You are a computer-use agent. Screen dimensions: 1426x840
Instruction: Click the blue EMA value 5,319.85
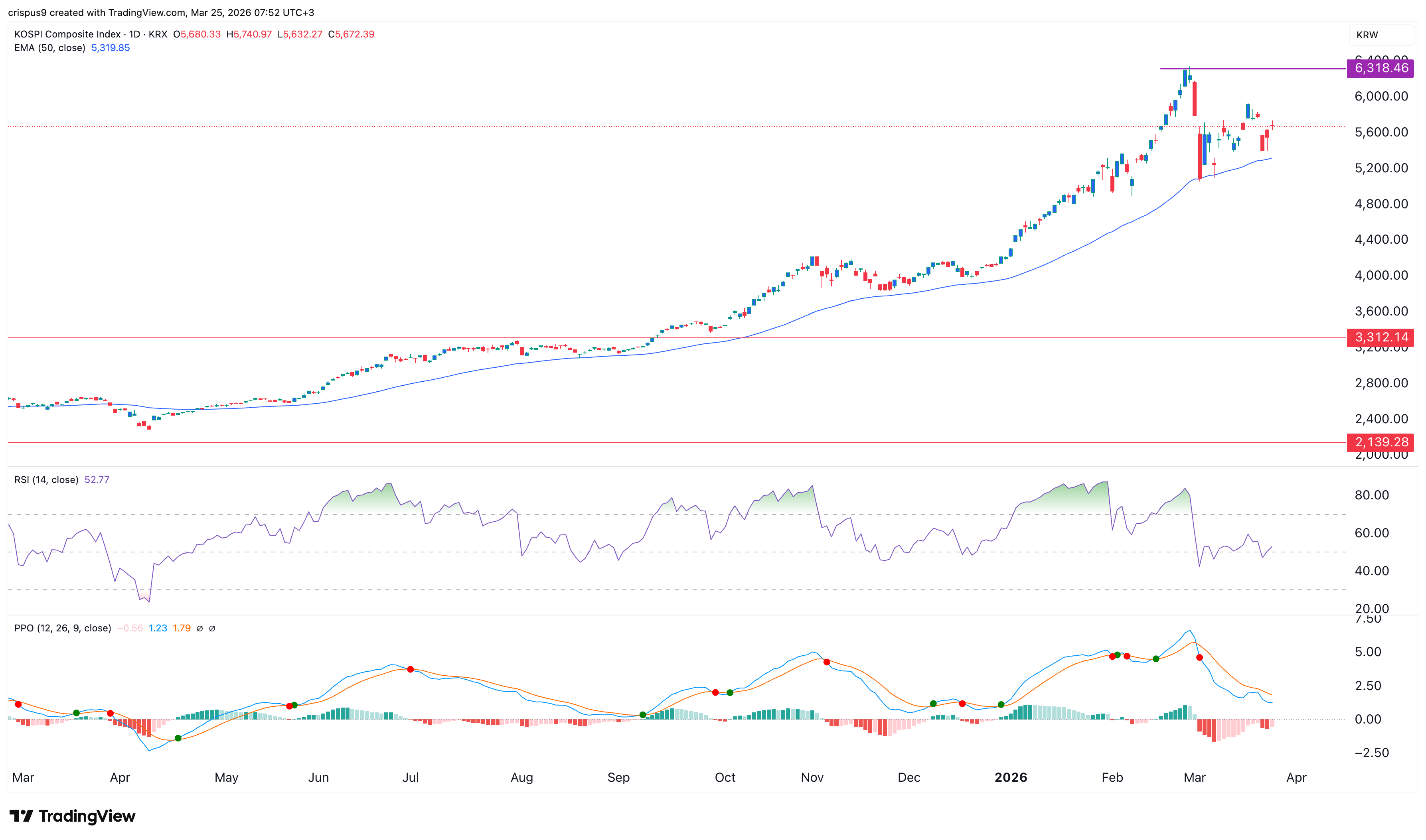pyautogui.click(x=111, y=48)
